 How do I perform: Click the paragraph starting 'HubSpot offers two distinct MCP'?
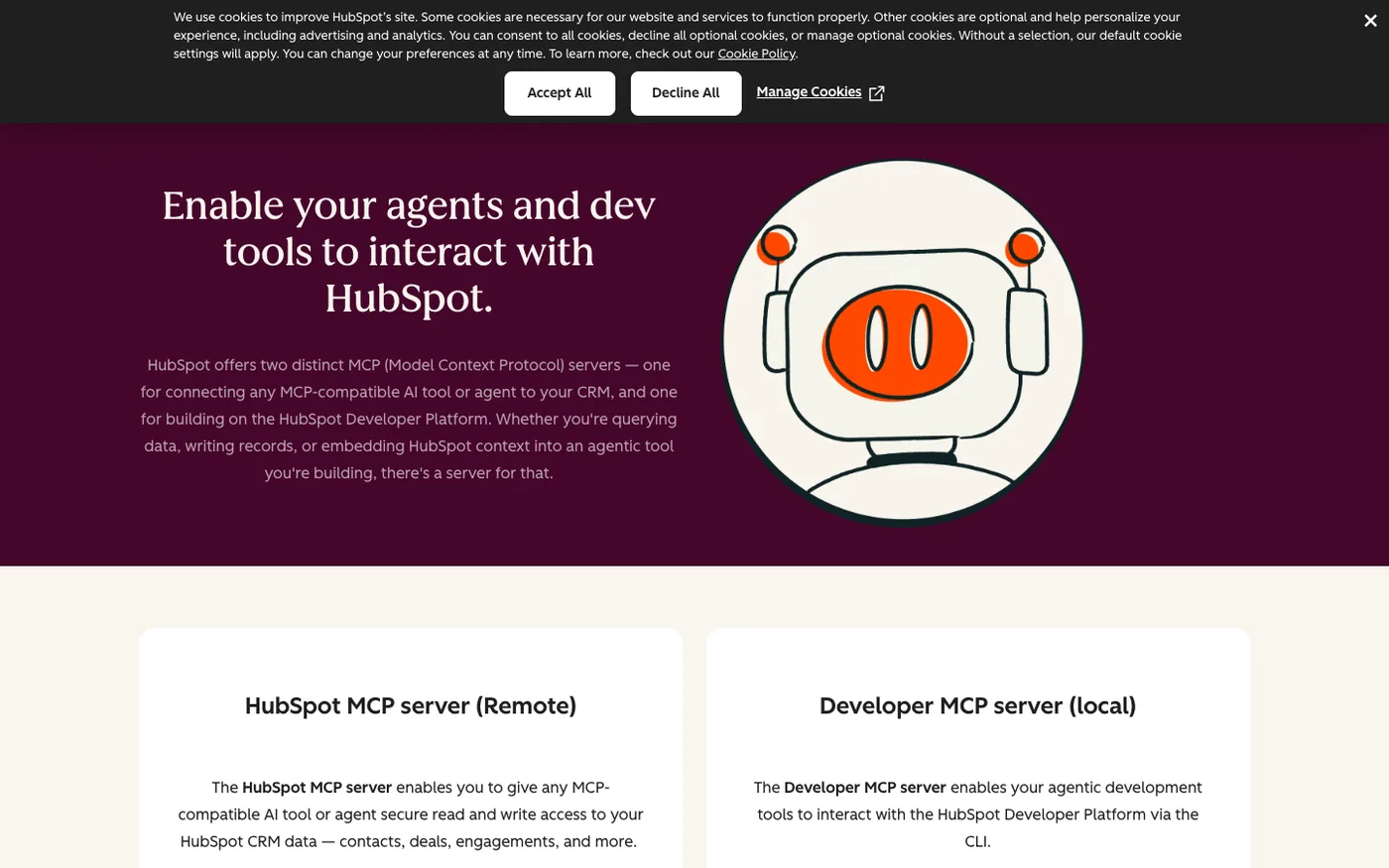tap(409, 419)
